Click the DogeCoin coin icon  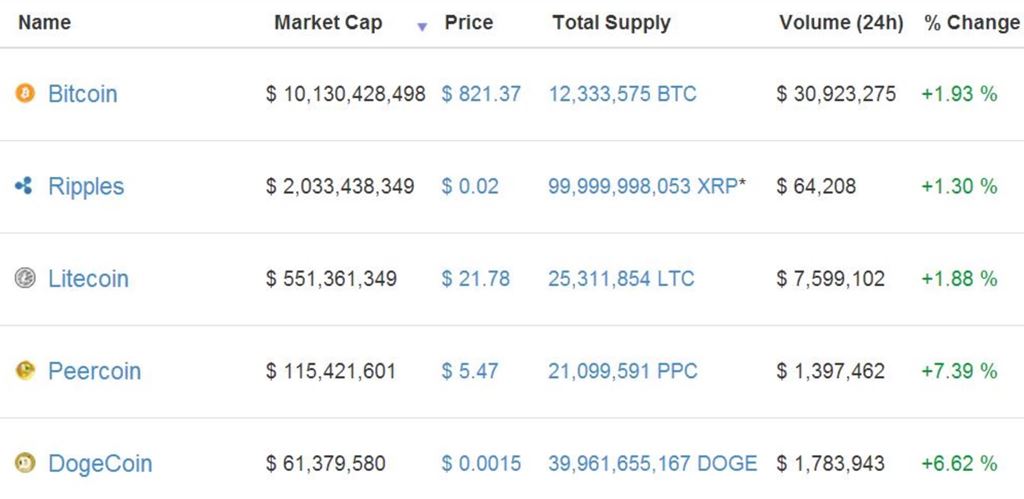[25, 463]
